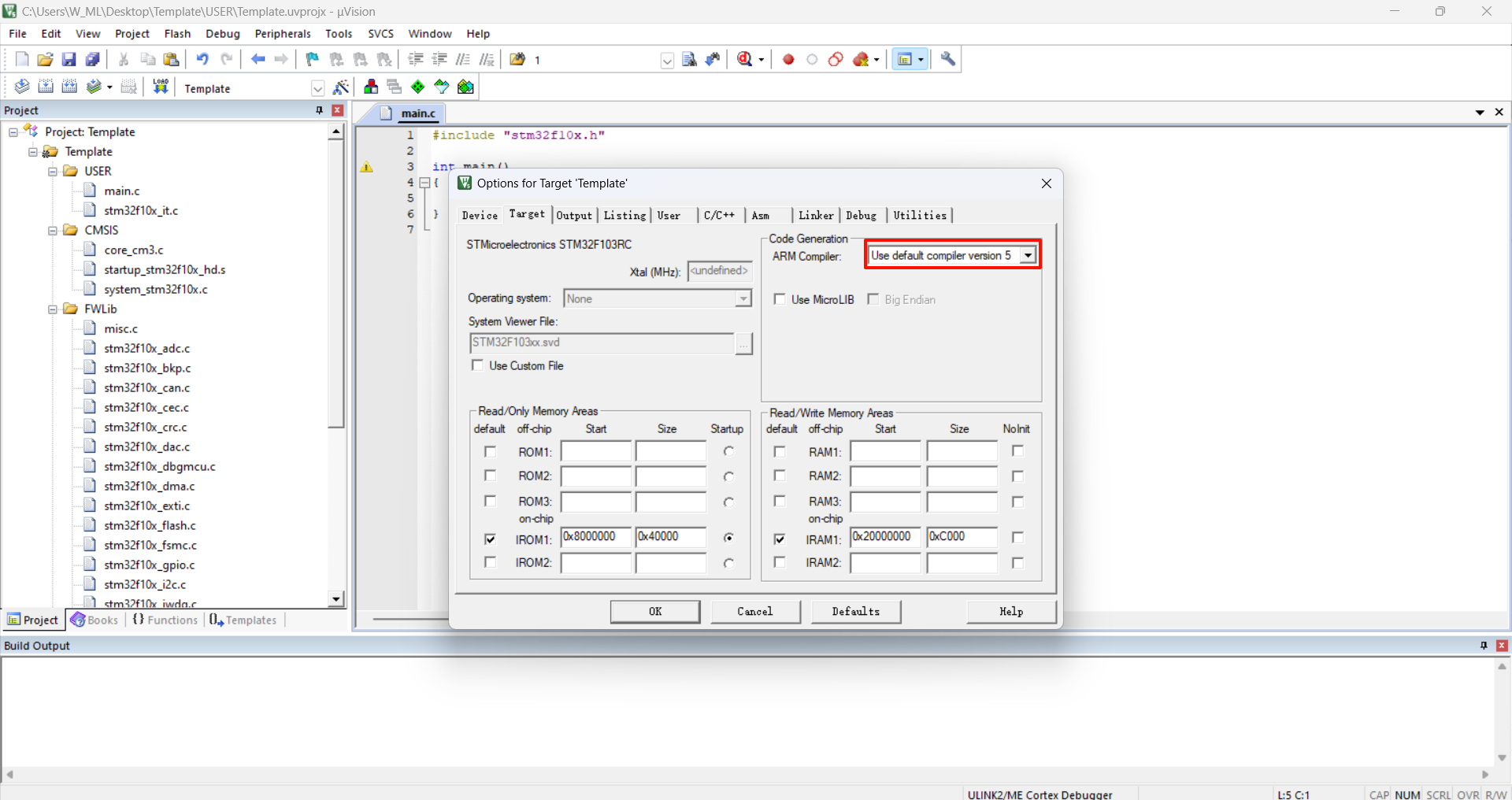This screenshot has height=800, width=1512.
Task: Click the Kill all breakpoints icon
Action: [x=861, y=59]
